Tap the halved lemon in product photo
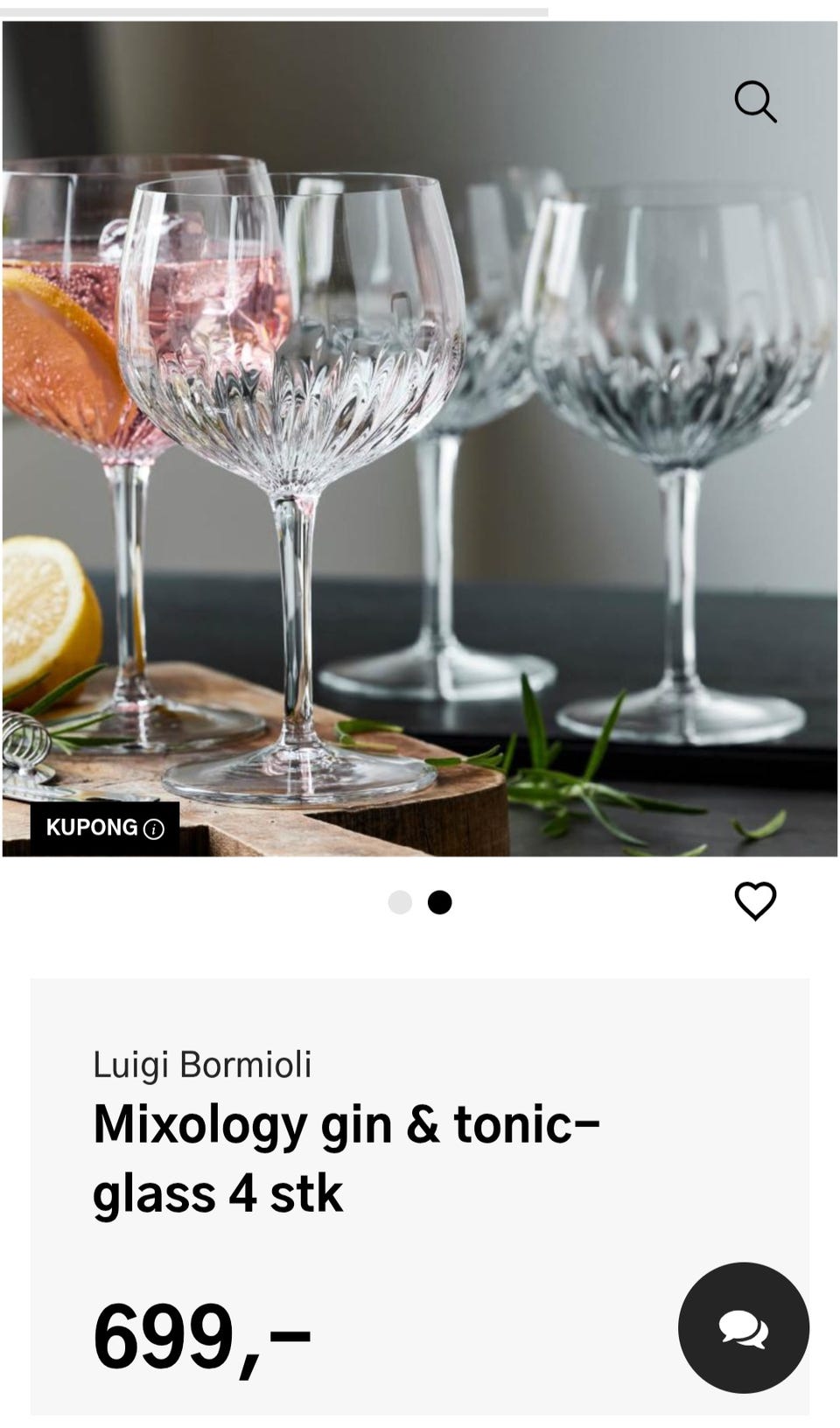This screenshot has width=840, height=1428. point(48,612)
